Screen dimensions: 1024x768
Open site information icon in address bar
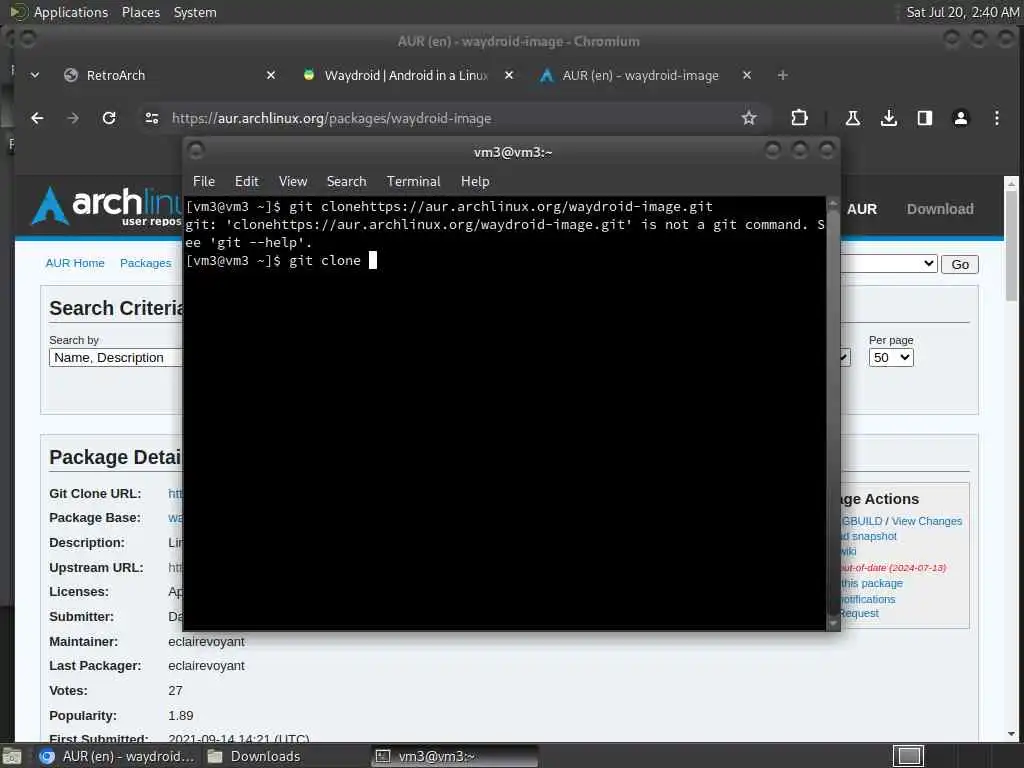[152, 118]
